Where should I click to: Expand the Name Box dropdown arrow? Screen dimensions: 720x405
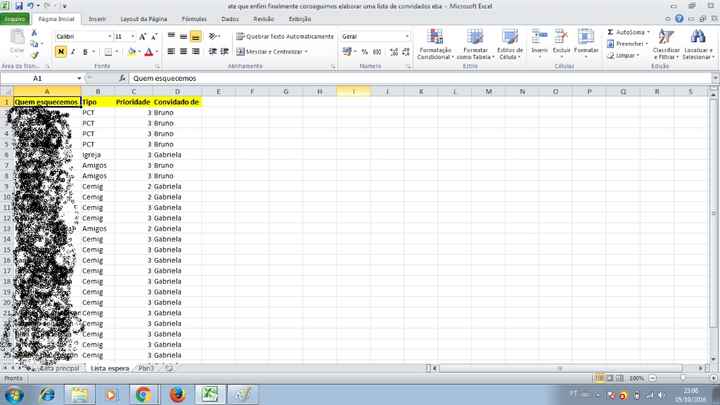pyautogui.click(x=79, y=79)
